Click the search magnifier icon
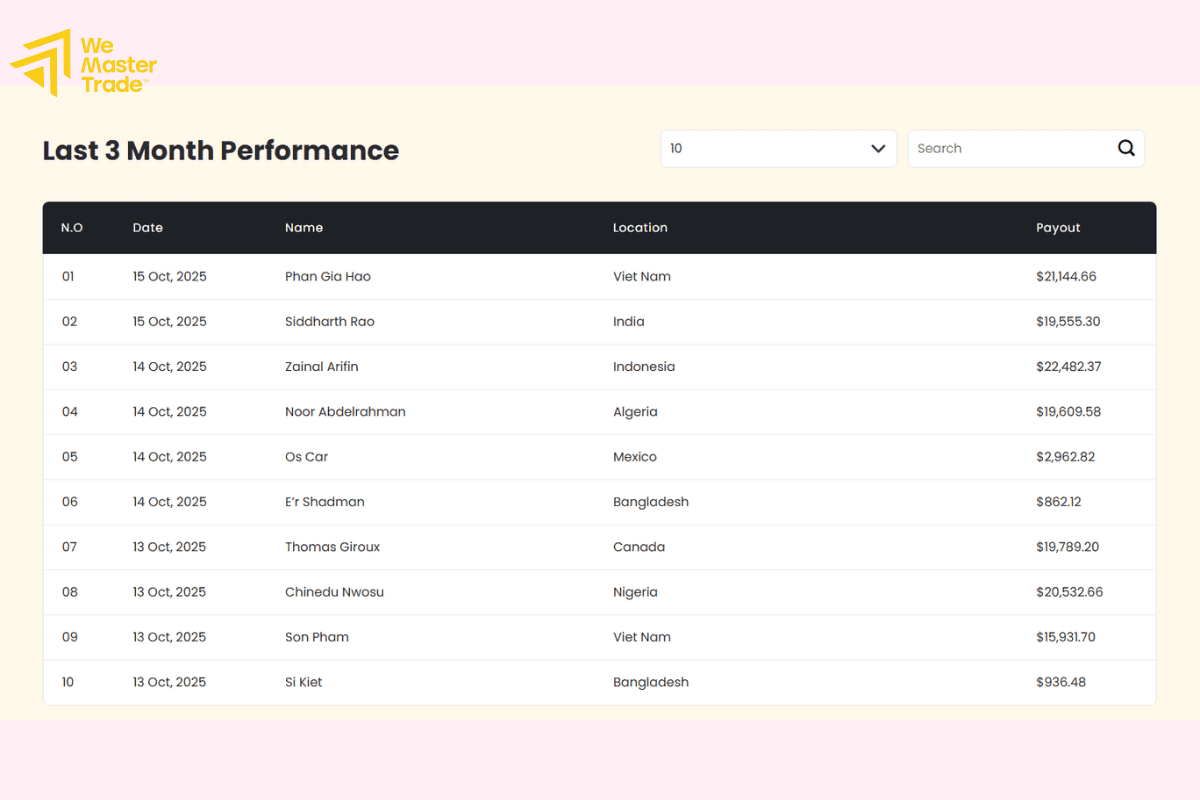This screenshot has height=800, width=1200. (1126, 148)
